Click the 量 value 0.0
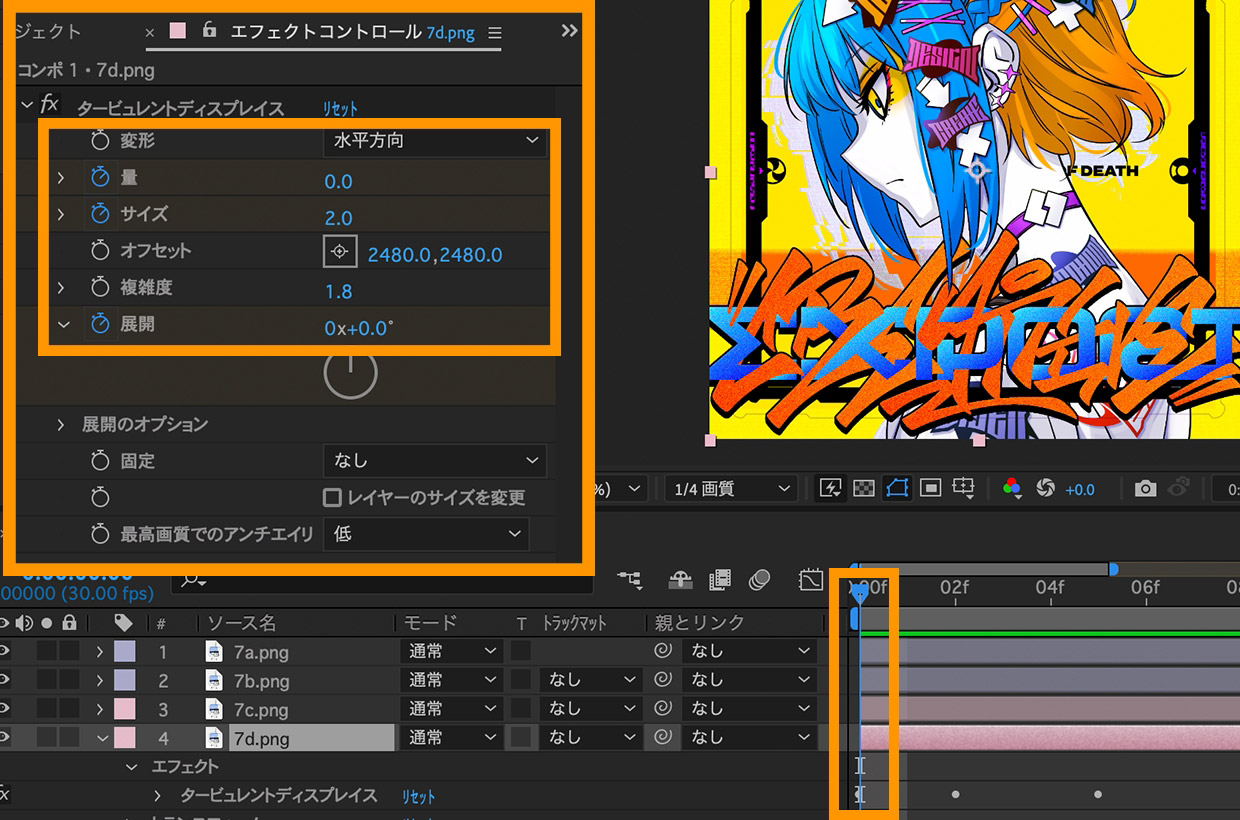The image size is (1240, 820). (x=339, y=181)
